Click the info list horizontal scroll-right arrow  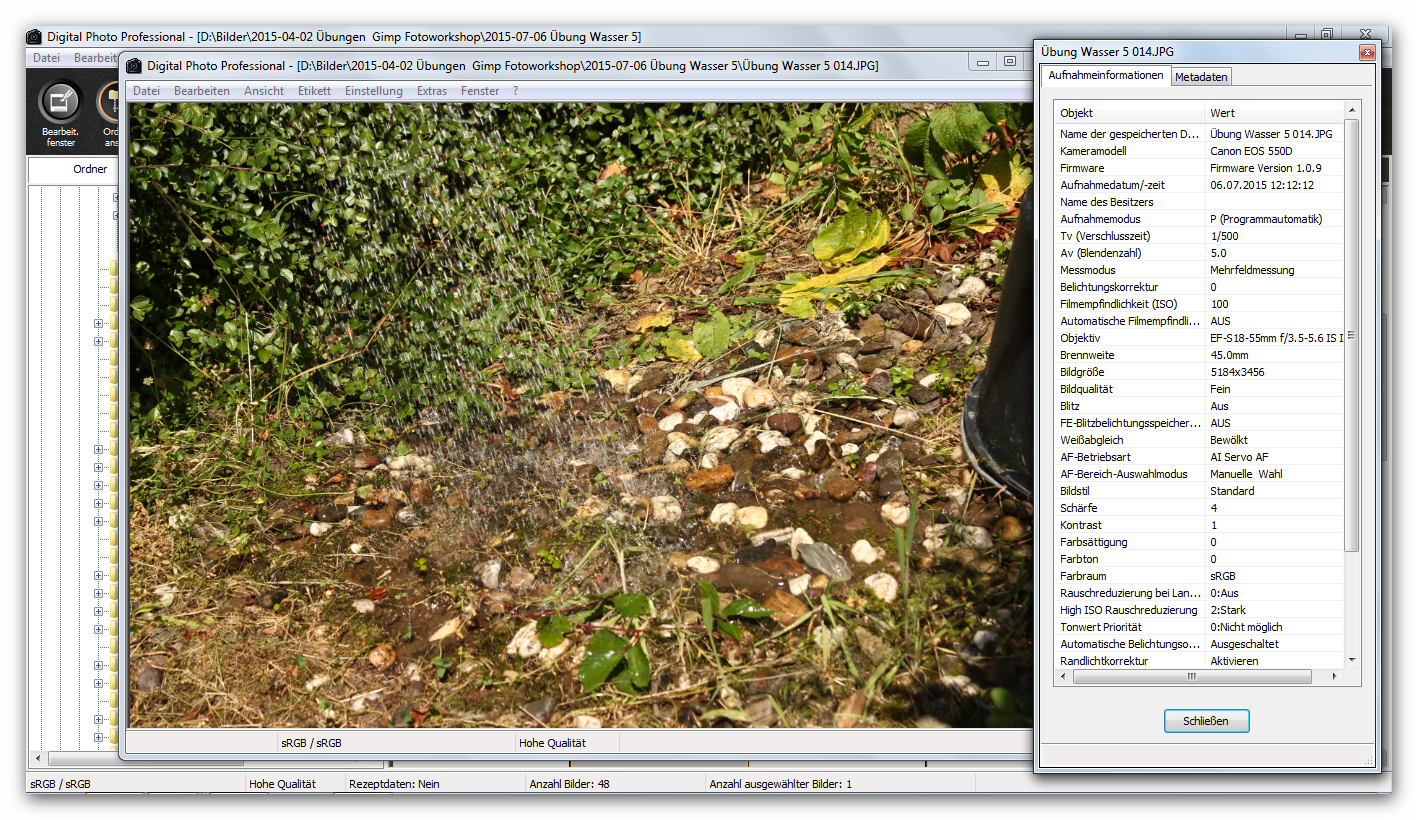click(1336, 677)
